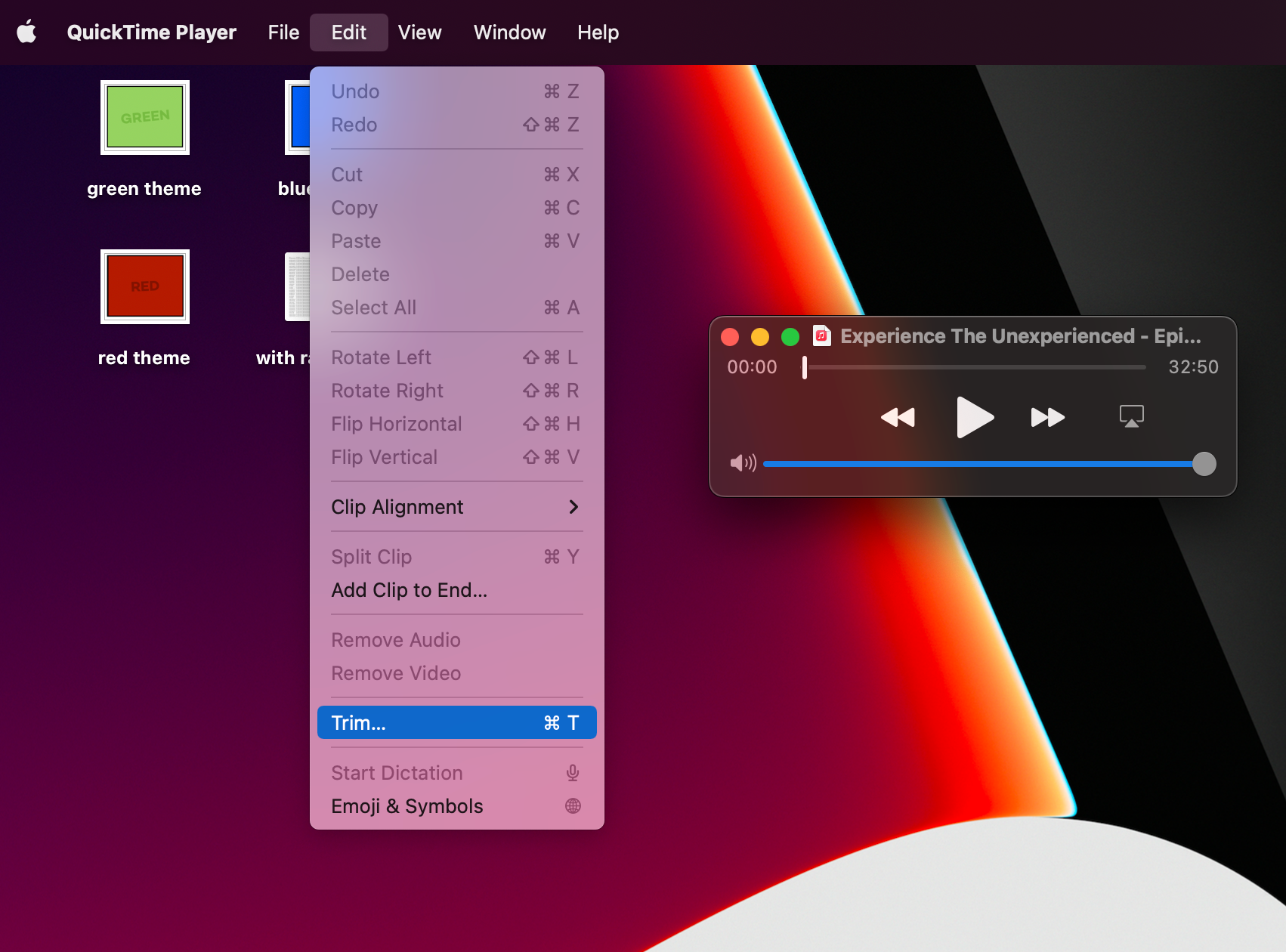The width and height of the screenshot is (1286, 952).
Task: Click the audio file icon in title bar
Action: [822, 335]
